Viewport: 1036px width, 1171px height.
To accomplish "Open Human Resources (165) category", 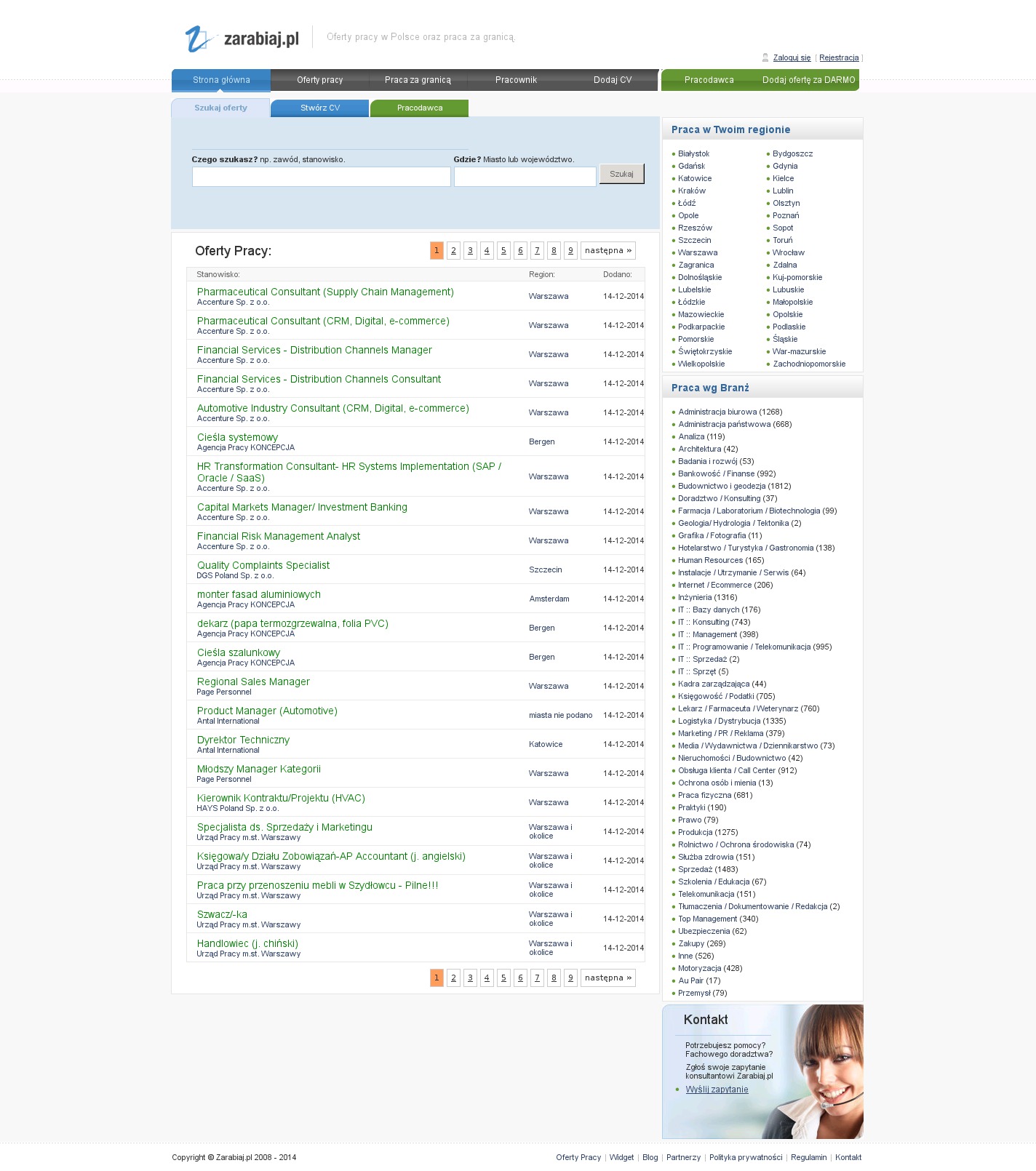I will pos(721,561).
